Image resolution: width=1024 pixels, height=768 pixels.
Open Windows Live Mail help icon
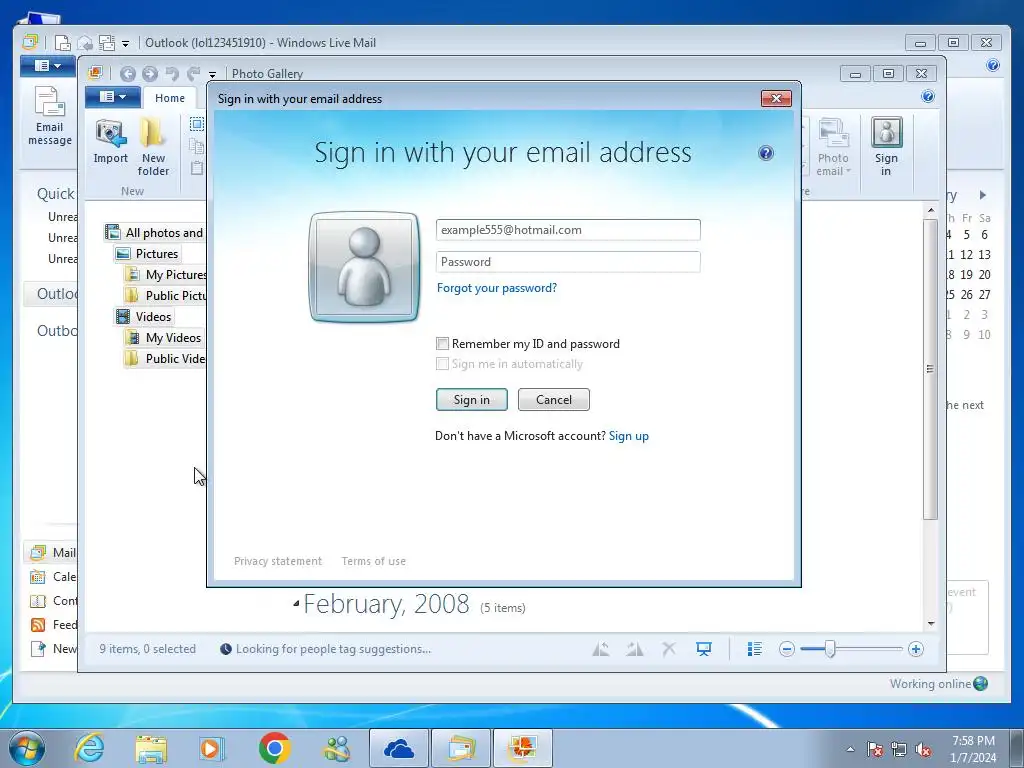(993, 65)
